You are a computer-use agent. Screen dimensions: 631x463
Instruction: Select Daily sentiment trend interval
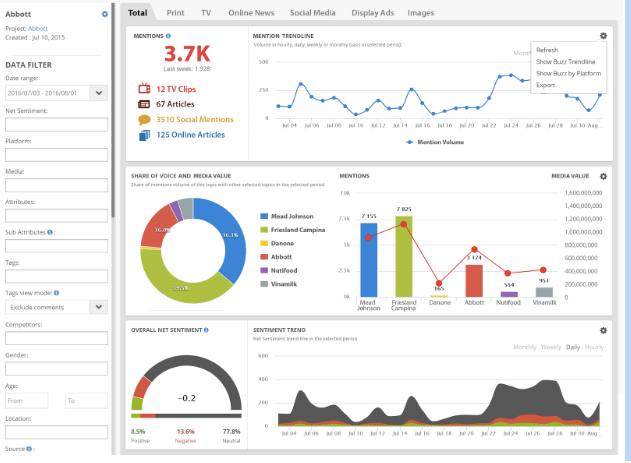point(573,347)
